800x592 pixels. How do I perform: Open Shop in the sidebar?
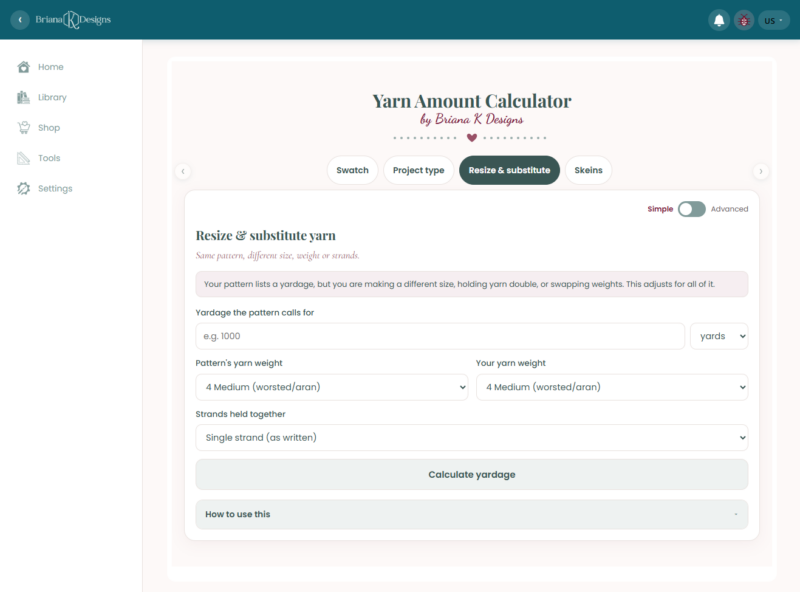[x=49, y=128]
